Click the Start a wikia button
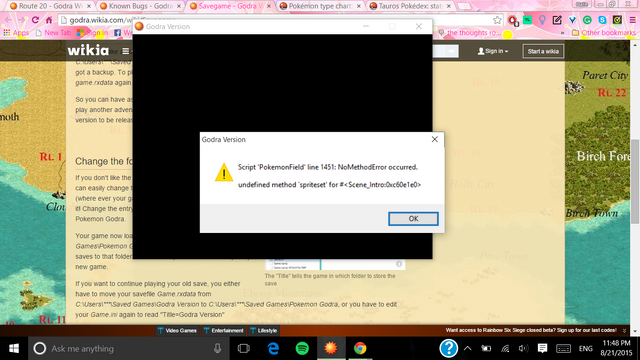This screenshot has width=640, height=360. [543, 51]
